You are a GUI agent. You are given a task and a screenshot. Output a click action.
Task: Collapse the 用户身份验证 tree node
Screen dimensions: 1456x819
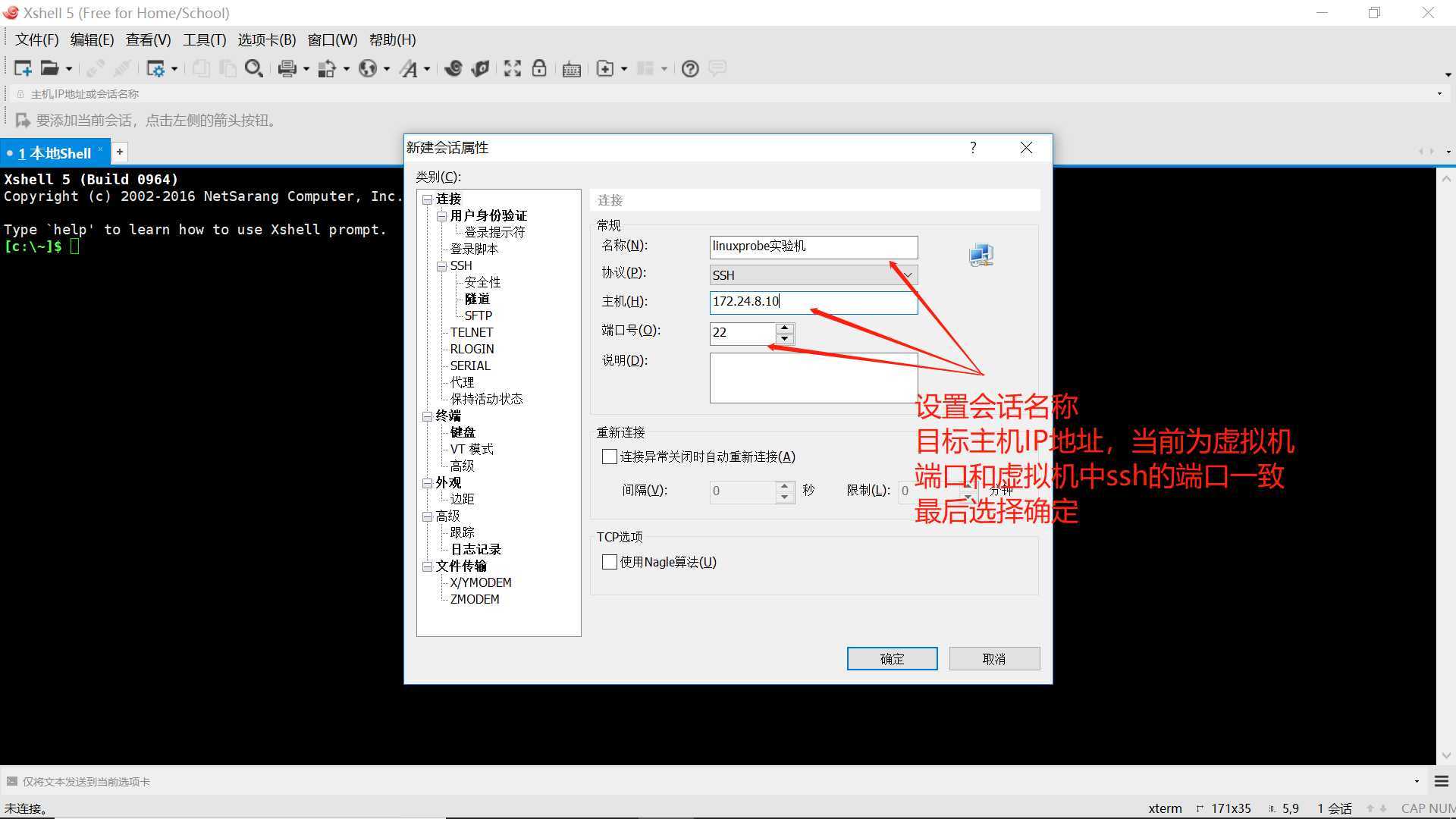point(441,216)
